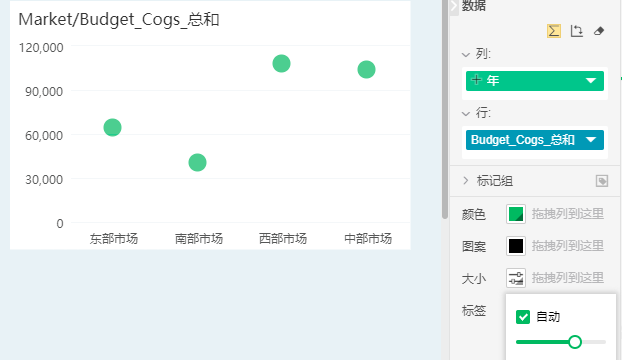622x360 pixels.
Task: Click the 大小 drop area placeholder
Action: tap(568, 278)
